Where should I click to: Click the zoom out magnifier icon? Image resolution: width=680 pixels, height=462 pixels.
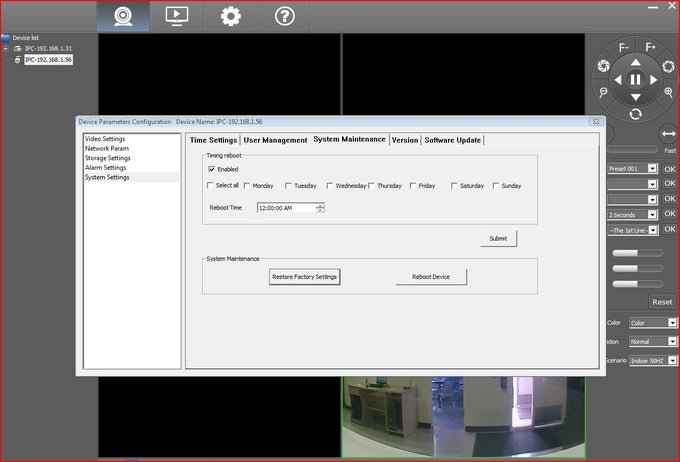pos(604,92)
